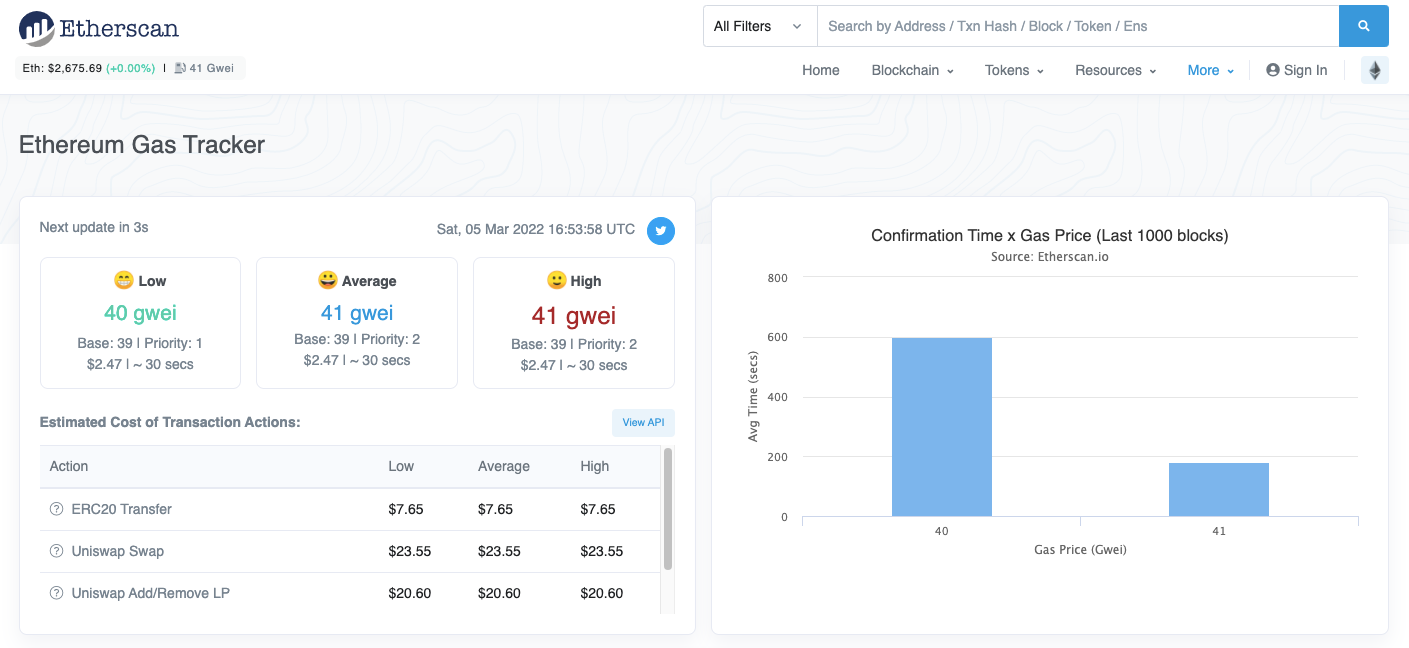Click the High 41 gwei value

coord(574,316)
